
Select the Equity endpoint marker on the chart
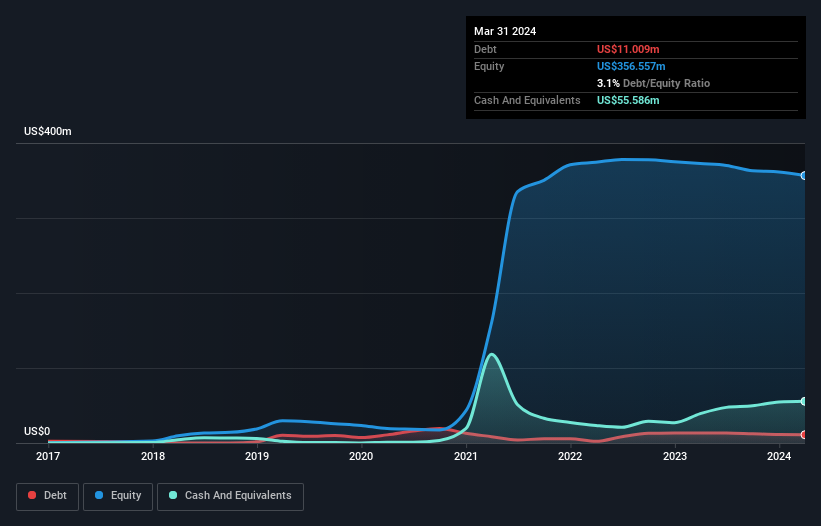[x=804, y=176]
